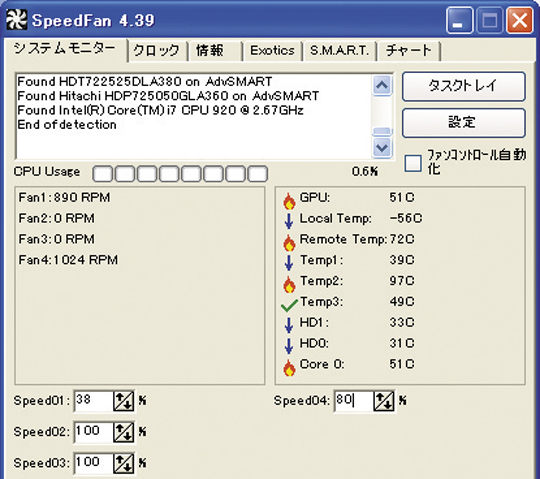Open the S.M.A.R.T. tab
This screenshot has width=540, height=479.
[x=340, y=51]
